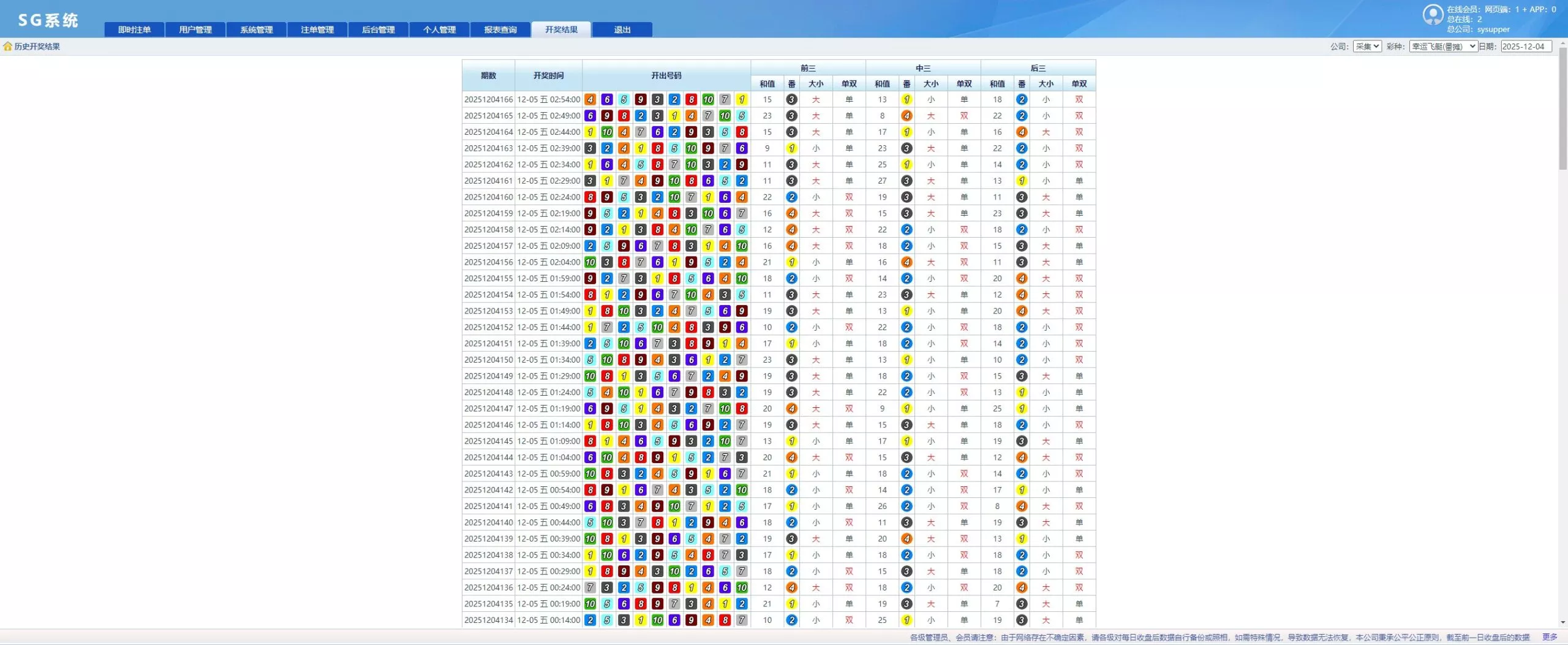Click the home icon beside 历史开奖结果
This screenshot has width=1568, height=645.
(7, 47)
